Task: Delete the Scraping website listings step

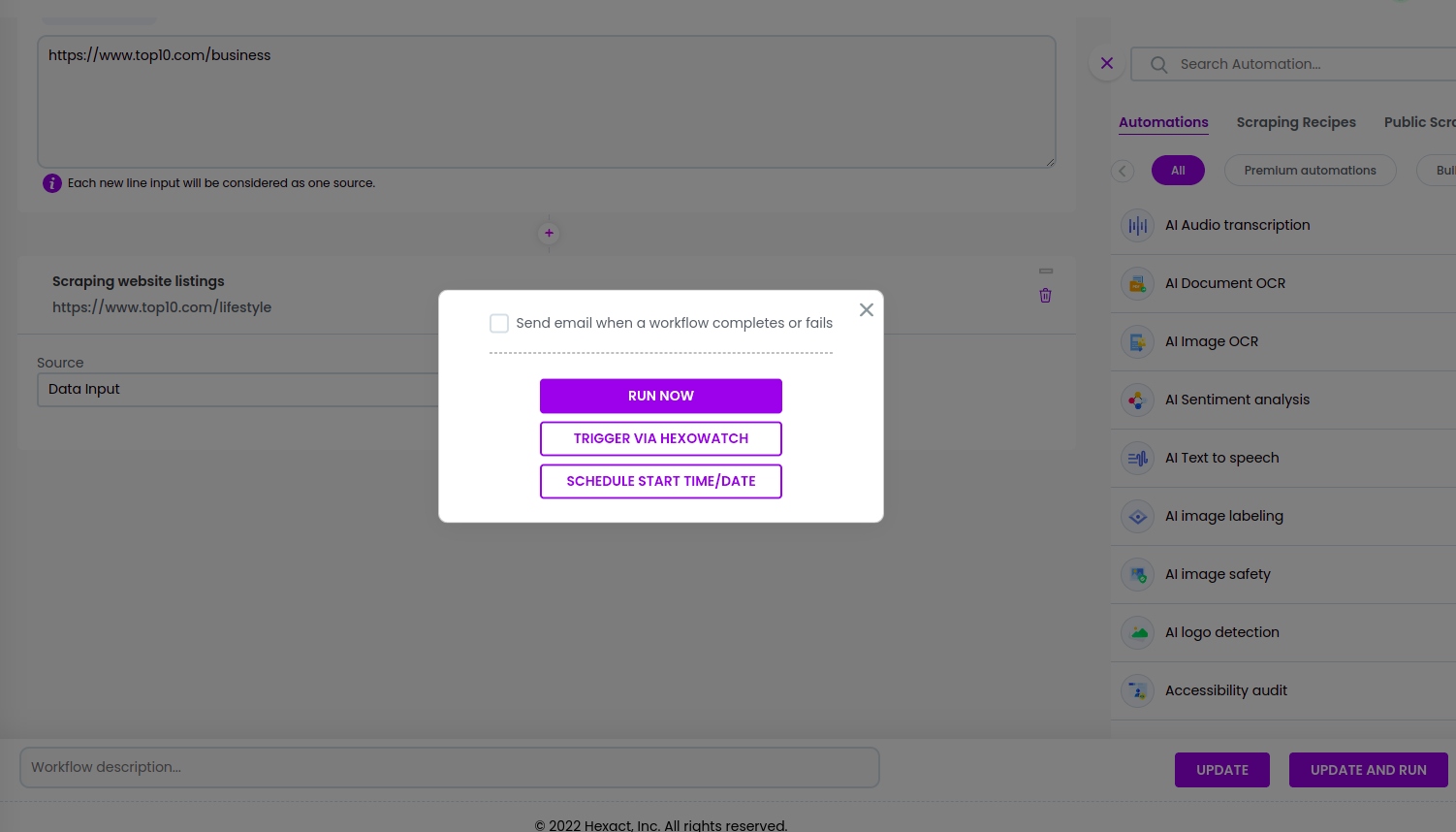Action: click(x=1045, y=296)
